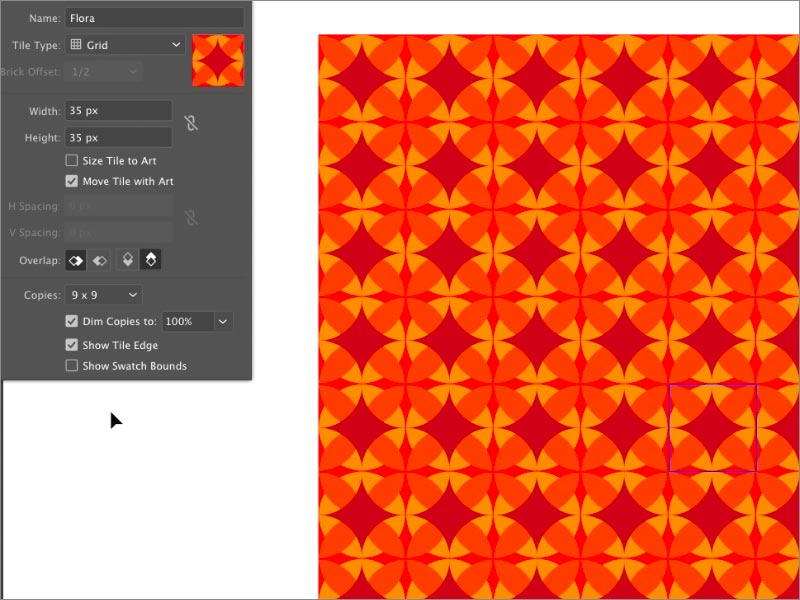Click the Width input field
800x600 pixels.
click(118, 111)
